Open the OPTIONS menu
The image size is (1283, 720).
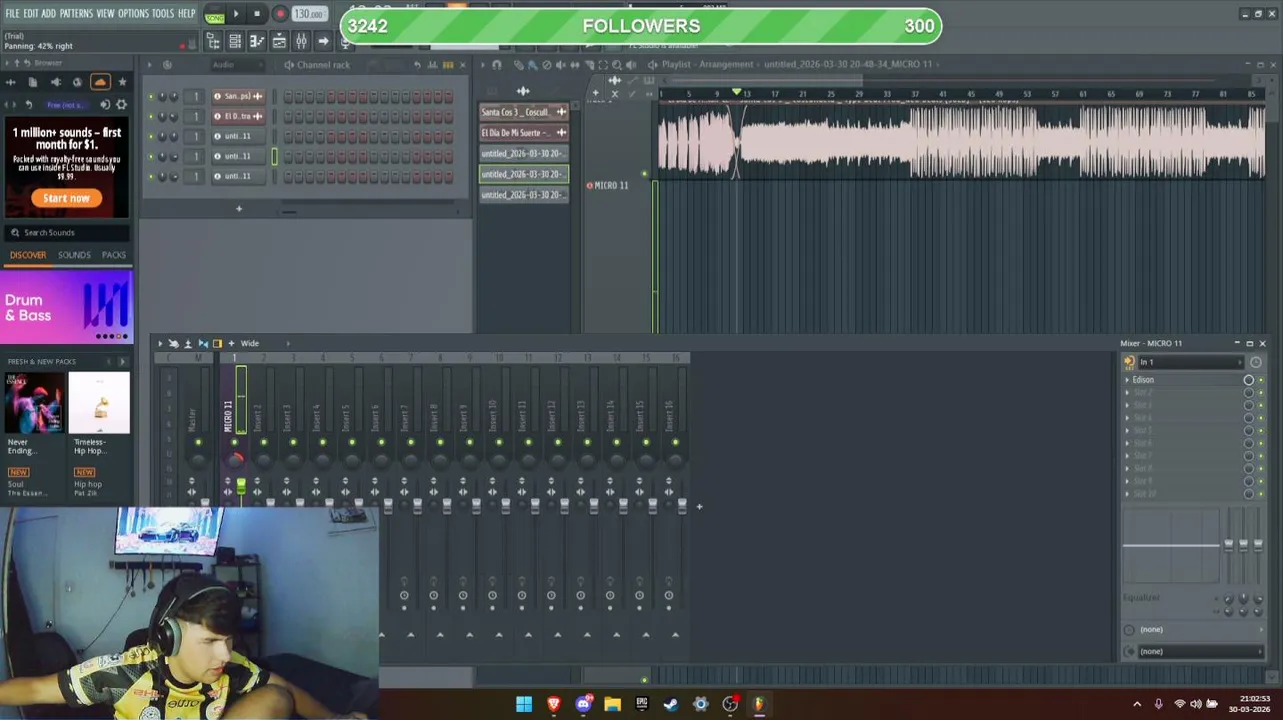click(133, 14)
